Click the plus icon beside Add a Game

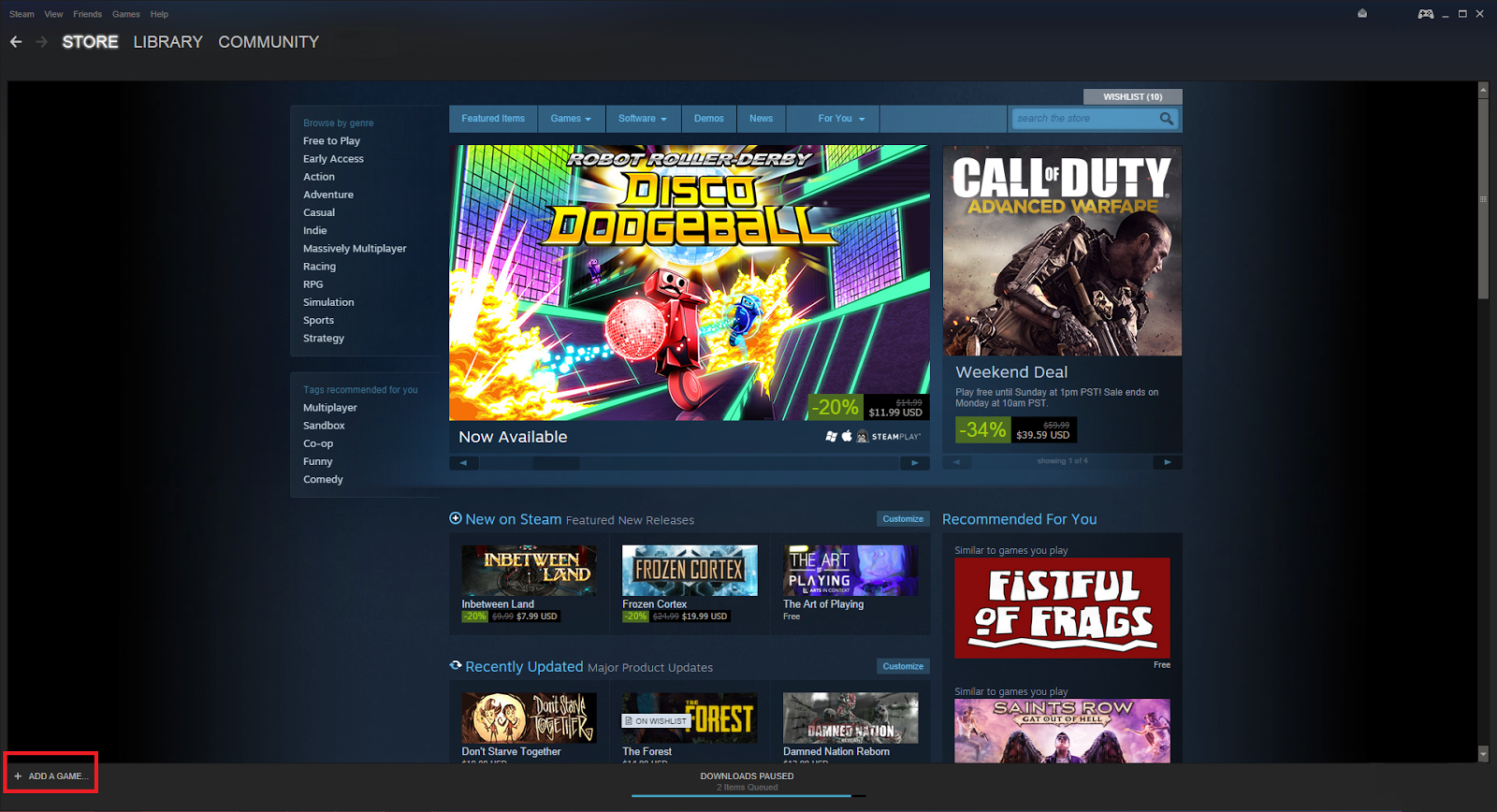pyautogui.click(x=18, y=776)
